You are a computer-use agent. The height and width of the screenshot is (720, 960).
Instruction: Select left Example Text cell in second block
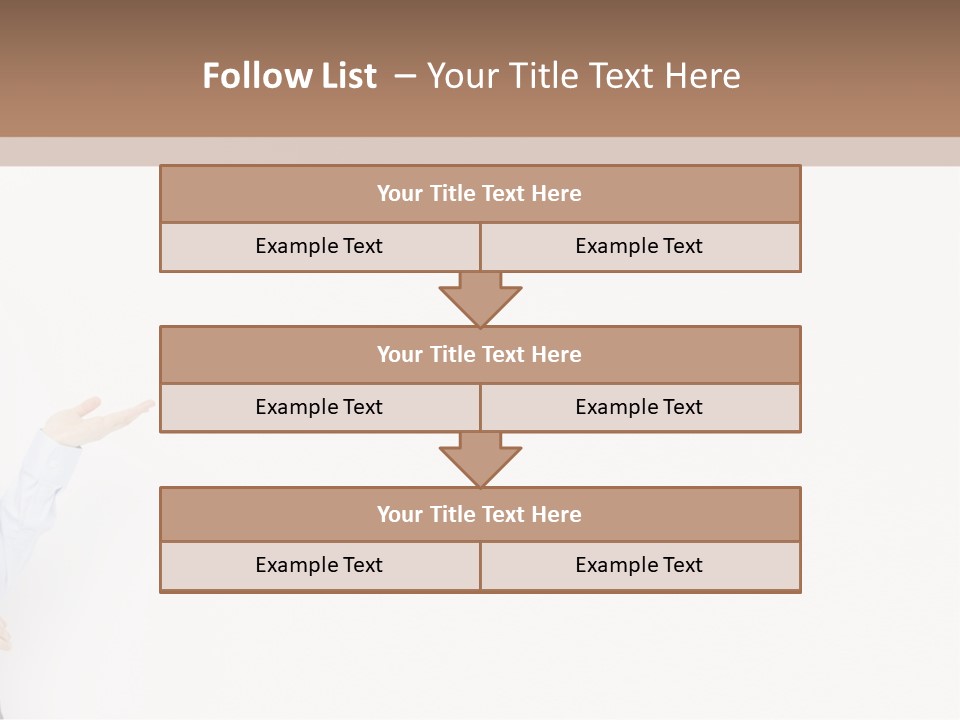point(319,407)
